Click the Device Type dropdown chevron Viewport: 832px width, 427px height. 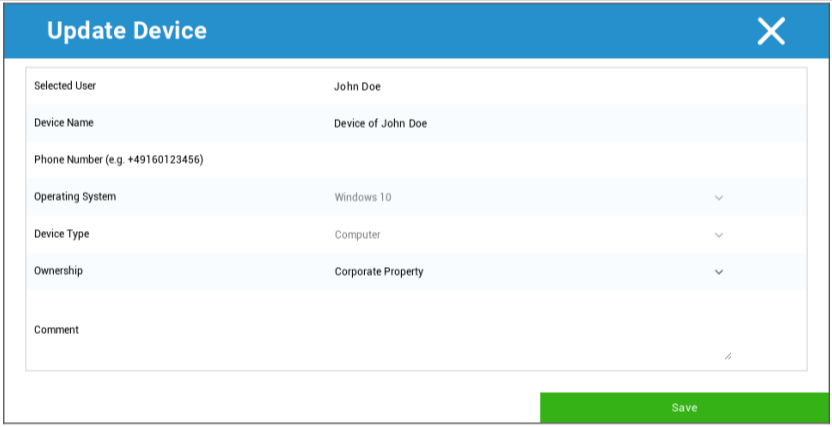click(x=718, y=235)
